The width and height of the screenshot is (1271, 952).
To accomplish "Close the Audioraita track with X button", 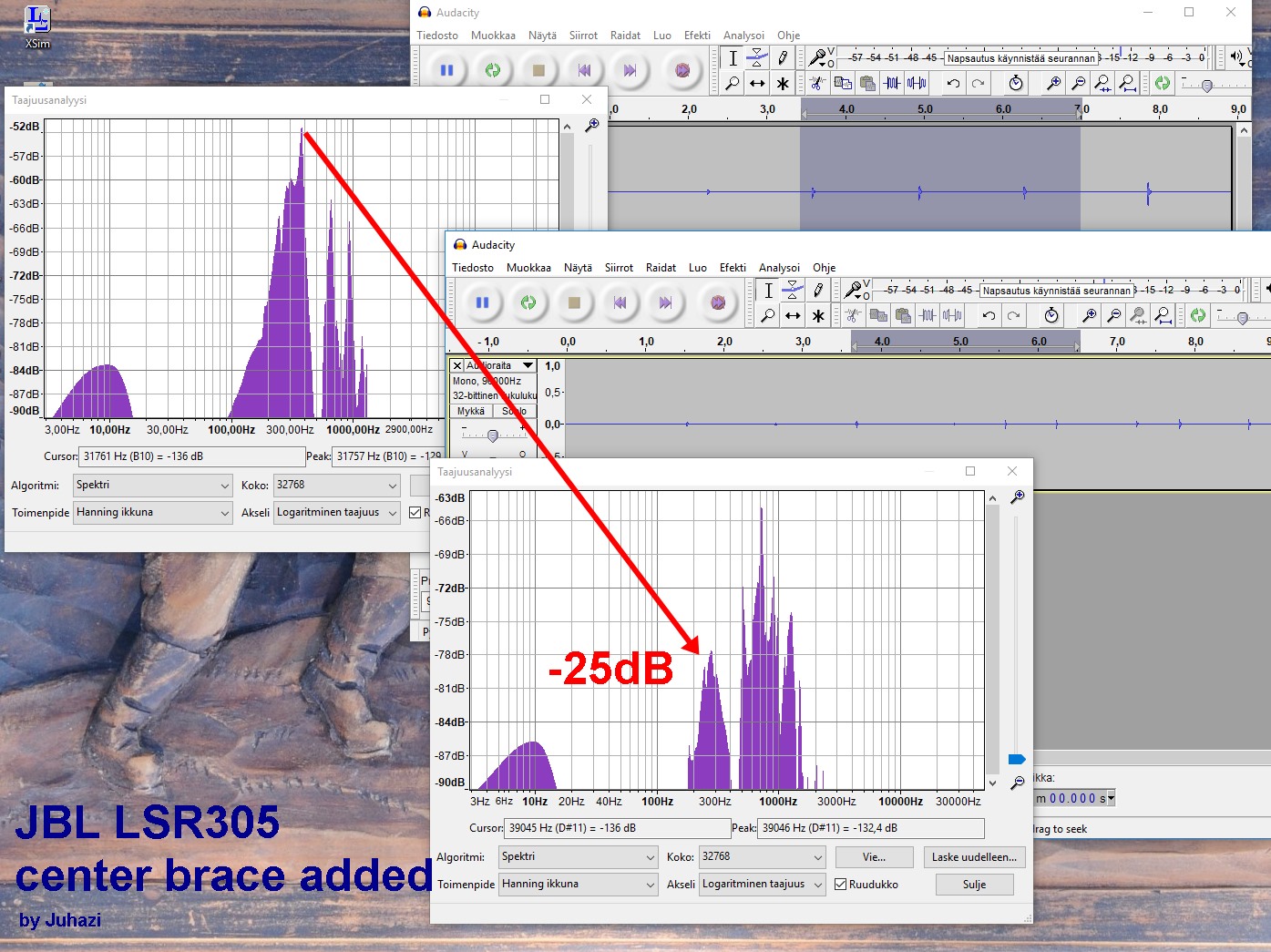I will coord(457,365).
